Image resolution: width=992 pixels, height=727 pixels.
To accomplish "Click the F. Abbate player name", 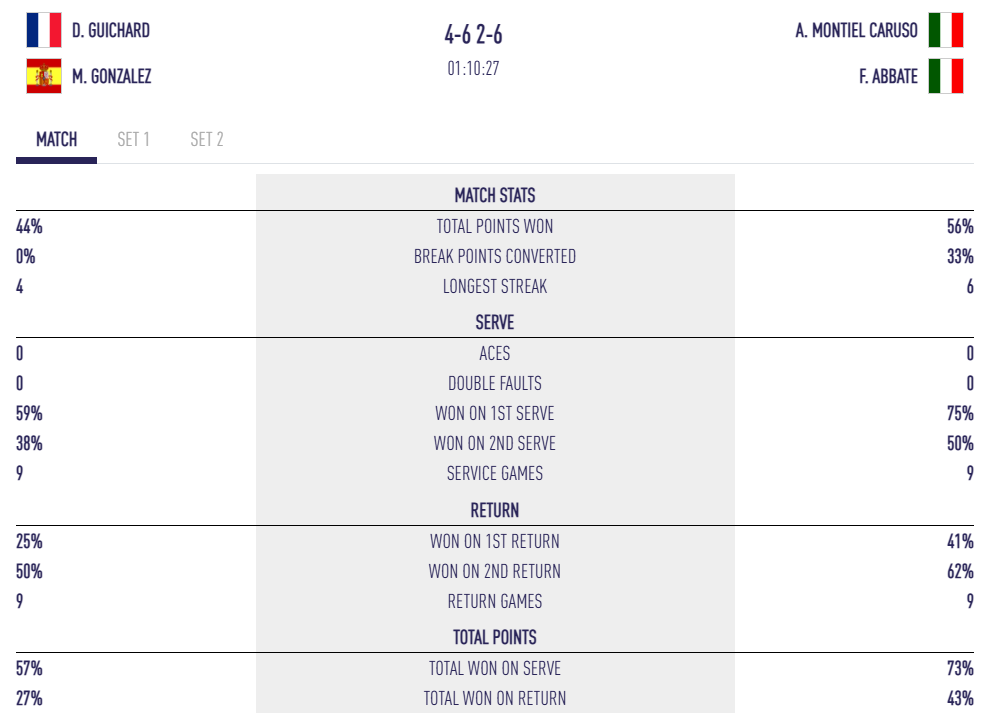I will 888,76.
